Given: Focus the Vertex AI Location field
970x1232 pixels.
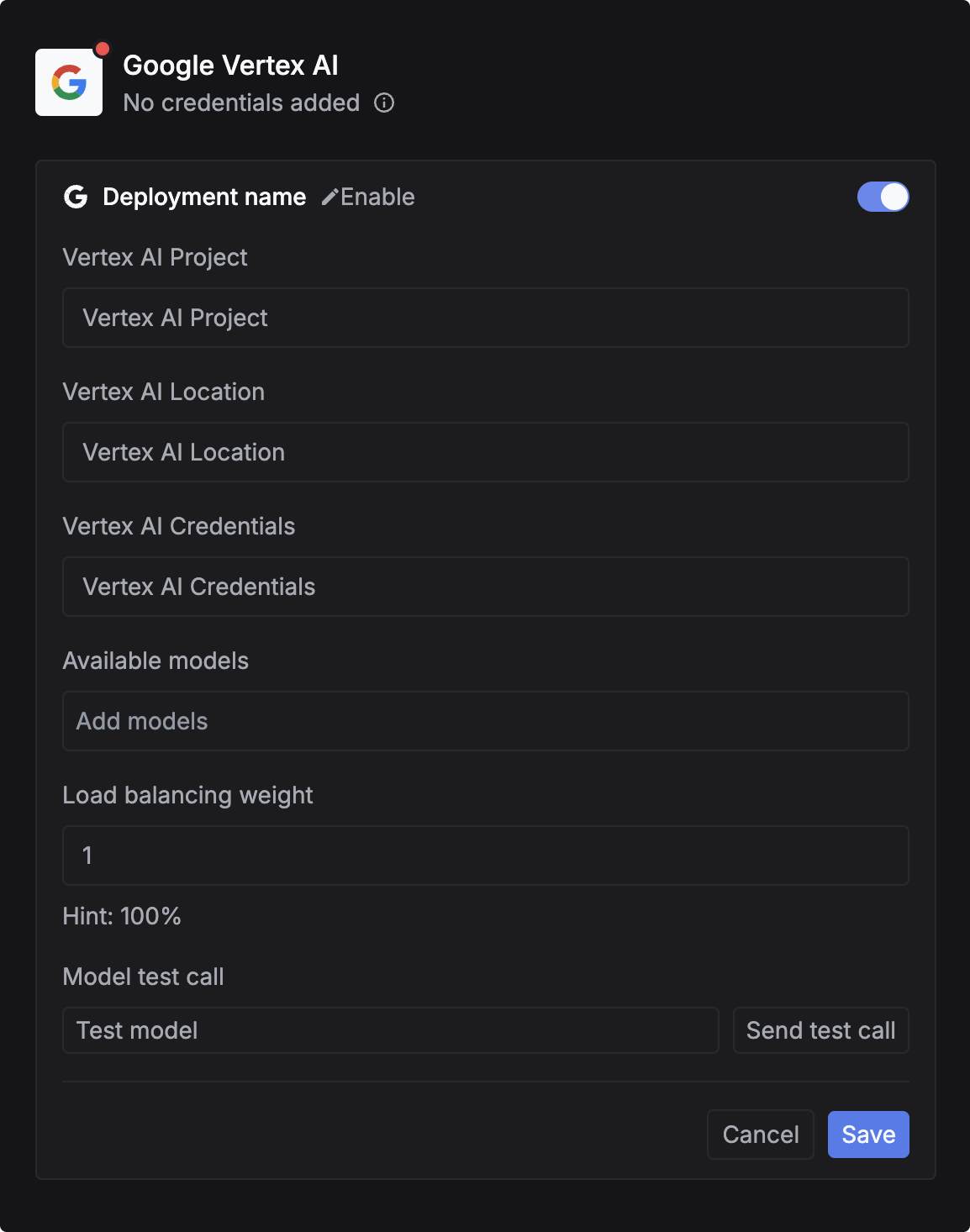Looking at the screenshot, I should click(485, 452).
